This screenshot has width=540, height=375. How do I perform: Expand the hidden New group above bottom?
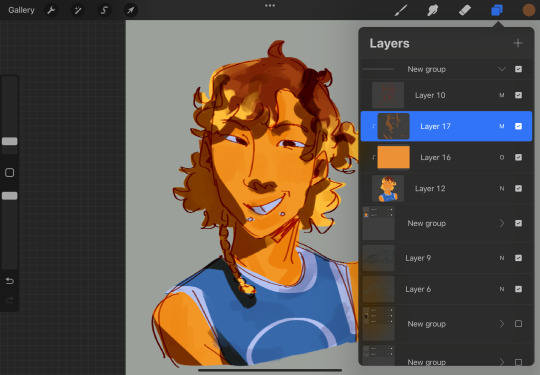coord(502,324)
